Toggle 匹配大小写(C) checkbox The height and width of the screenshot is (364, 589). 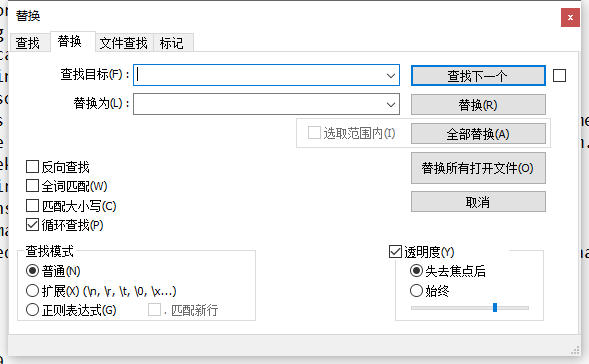pos(32,206)
